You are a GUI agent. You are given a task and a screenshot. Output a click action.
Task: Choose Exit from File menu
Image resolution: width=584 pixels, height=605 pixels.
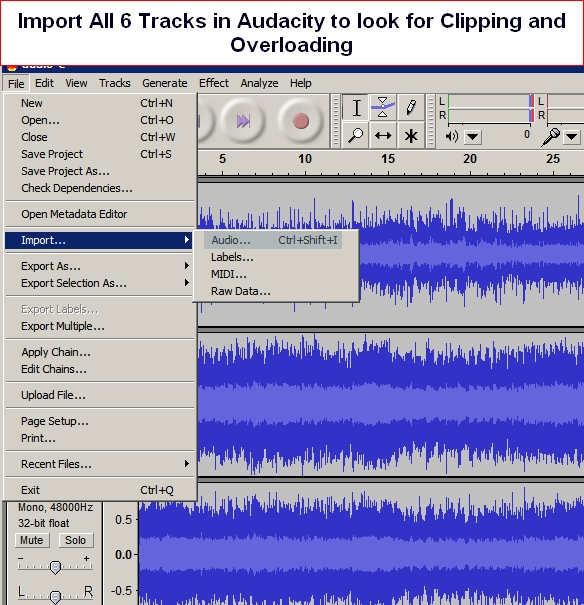[x=99, y=490]
